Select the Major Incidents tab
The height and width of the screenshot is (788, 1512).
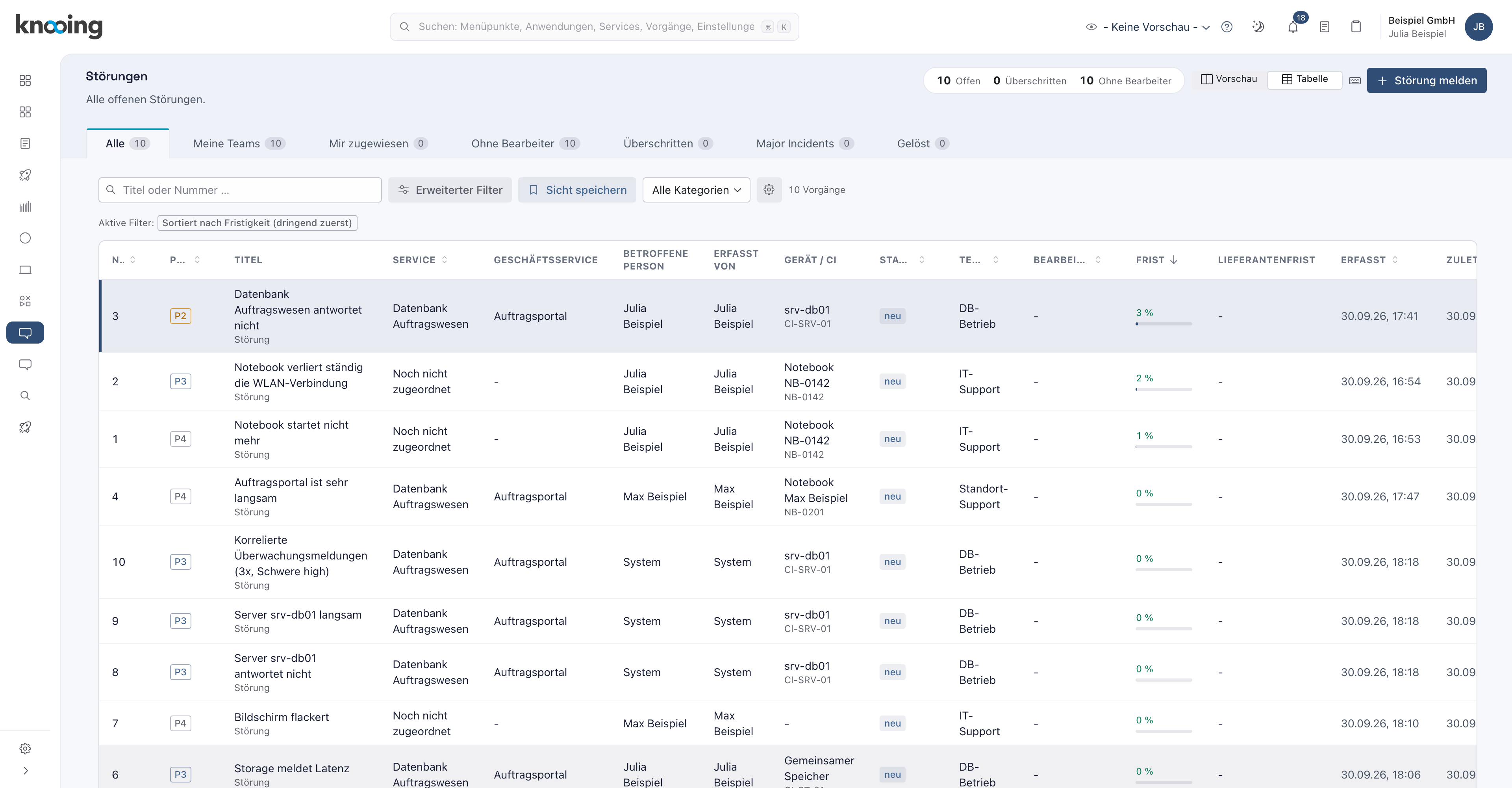click(x=805, y=143)
